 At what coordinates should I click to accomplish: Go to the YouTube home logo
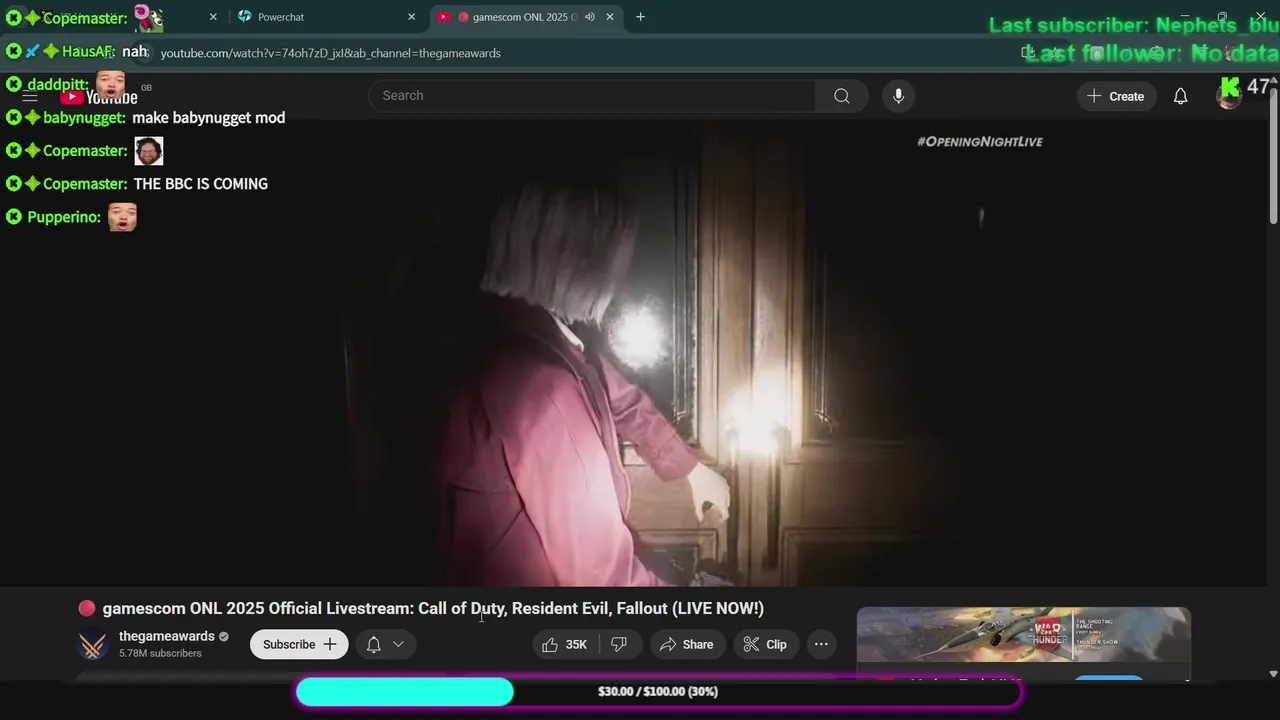pos(99,97)
